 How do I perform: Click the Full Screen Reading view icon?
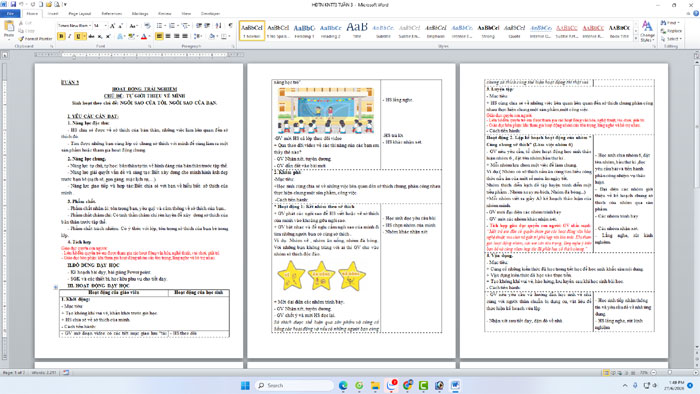[612, 373]
